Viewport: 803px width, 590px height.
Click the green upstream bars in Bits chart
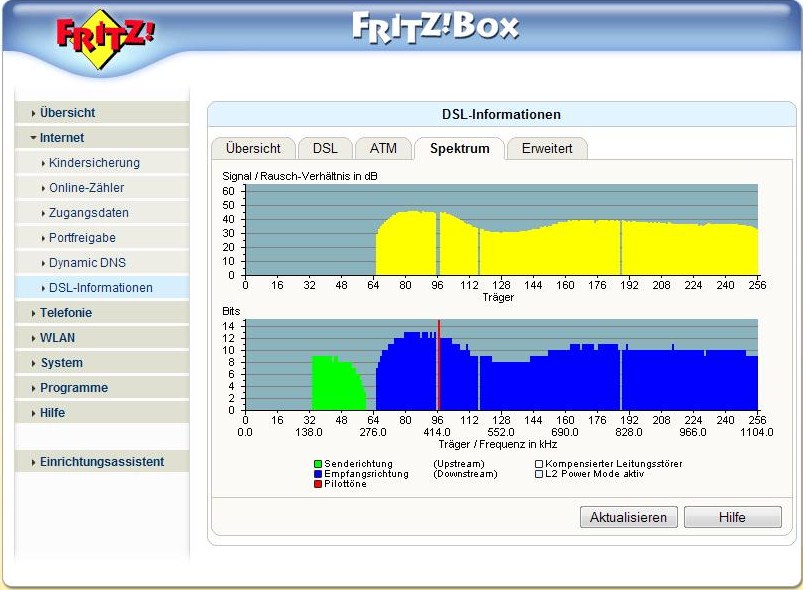tap(338, 383)
